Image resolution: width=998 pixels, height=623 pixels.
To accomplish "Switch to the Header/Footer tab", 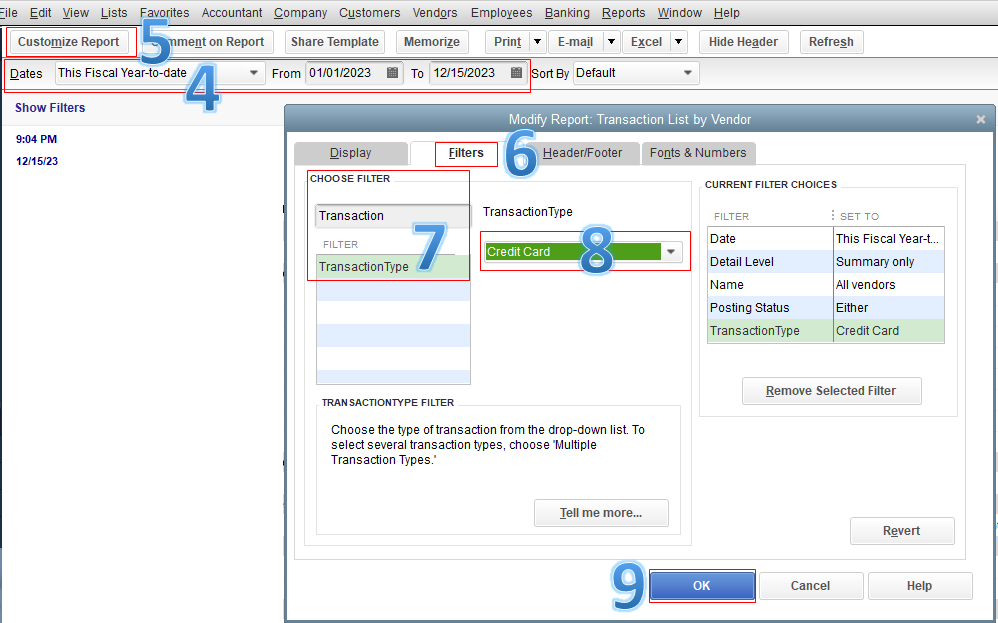I will click(x=582, y=153).
